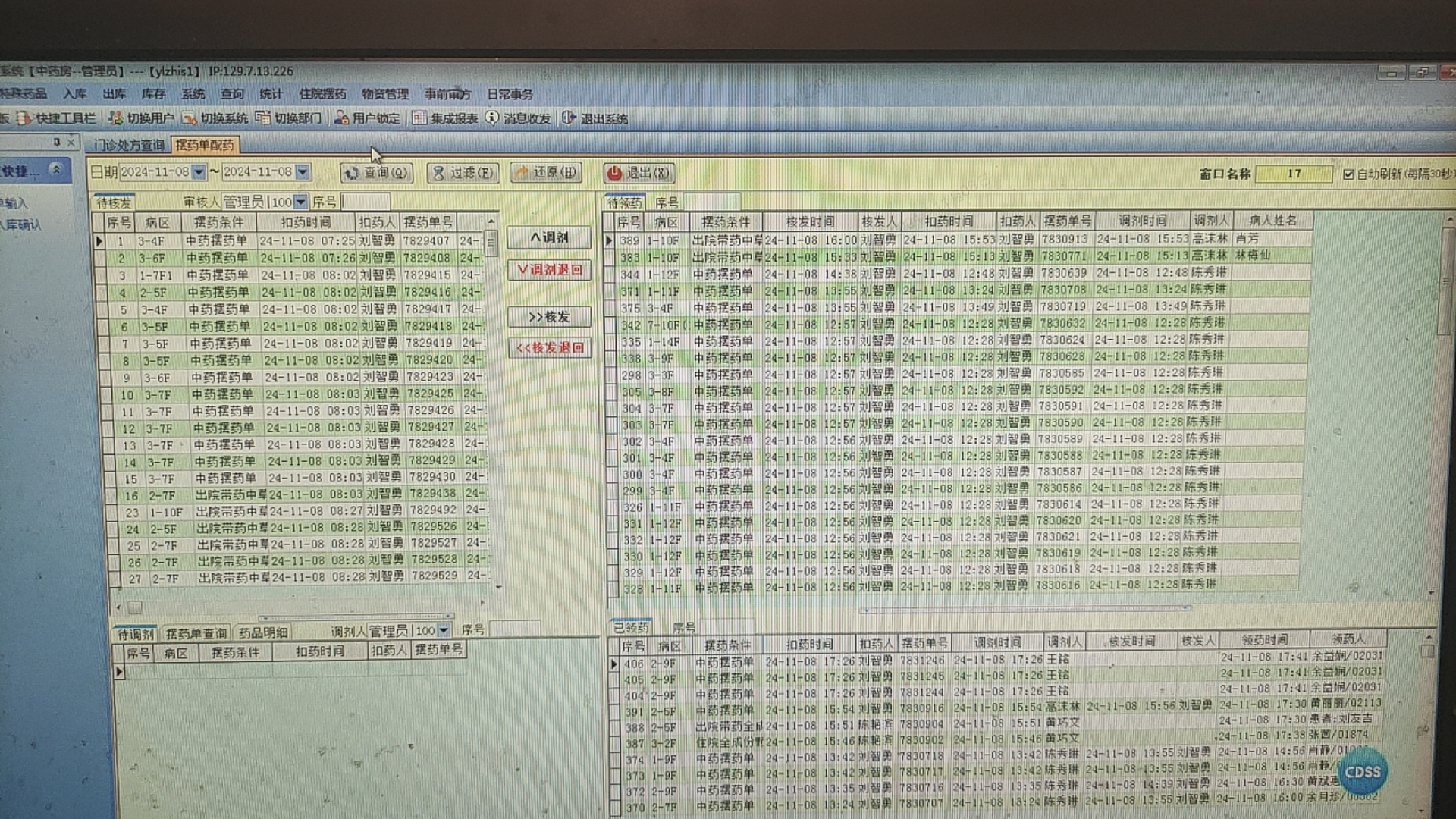Check the checkbox for row 383 in 待领药 table
The width and height of the screenshot is (1456, 819).
(x=609, y=258)
